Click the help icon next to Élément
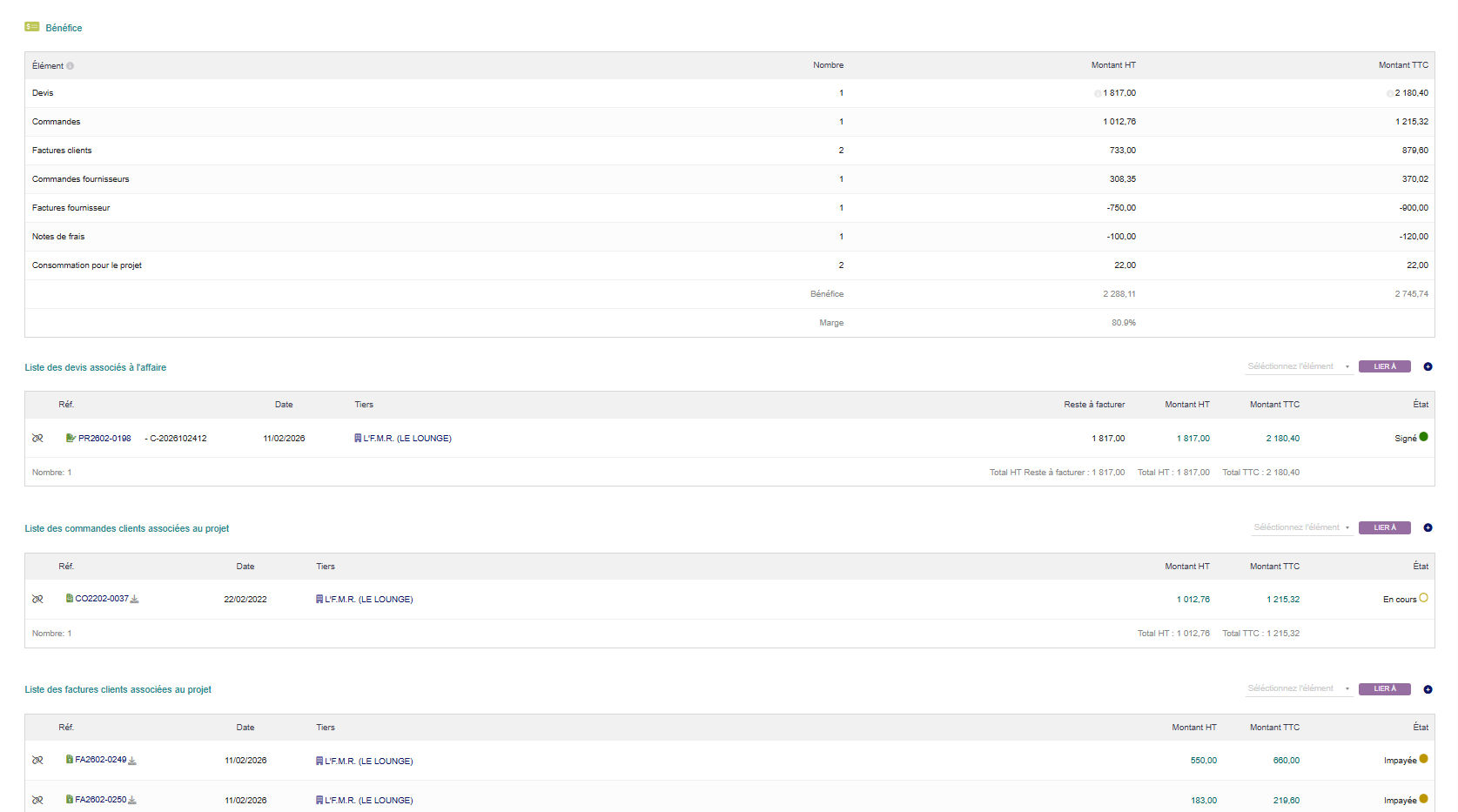1458x812 pixels. [x=71, y=66]
